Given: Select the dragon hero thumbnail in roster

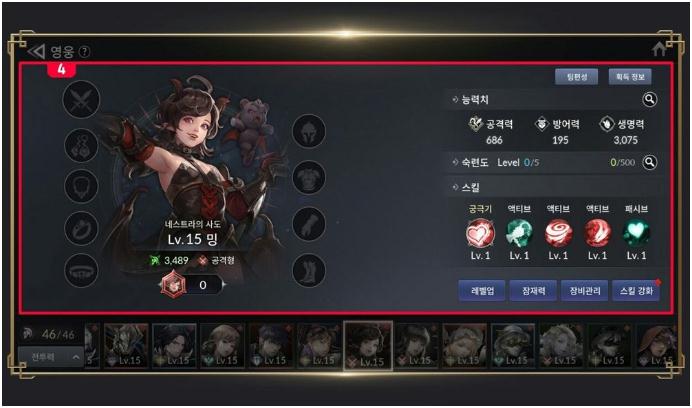Looking at the screenshot, I should point(126,345).
